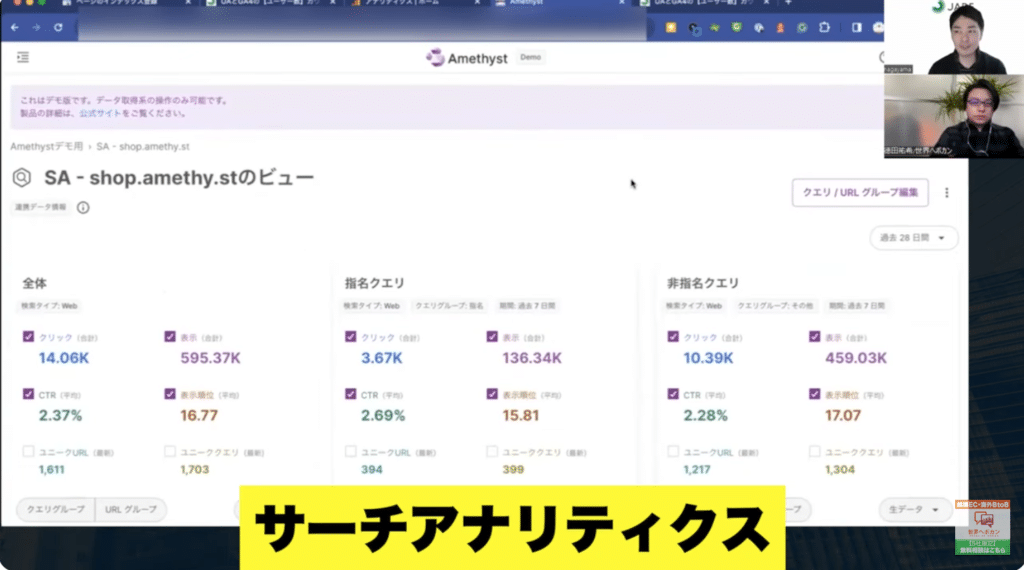This screenshot has height=570, width=1024.
Task: Toggle 表示順位 checkbox in 全体 panel
Action: pos(170,394)
